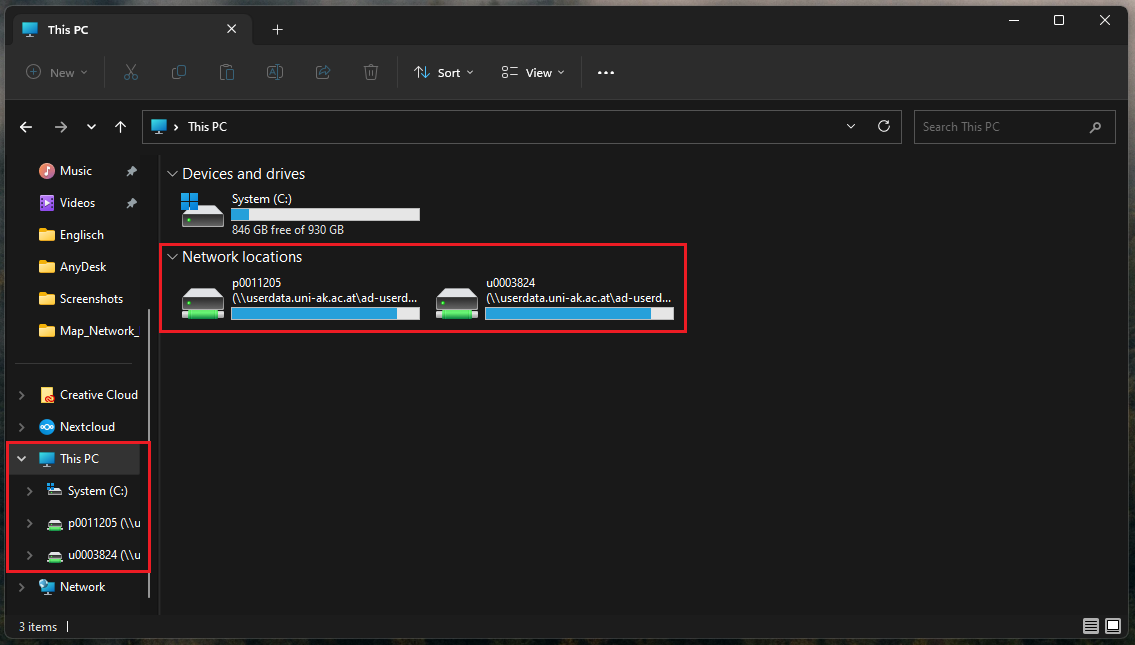Click the Share icon in toolbar

tap(323, 72)
